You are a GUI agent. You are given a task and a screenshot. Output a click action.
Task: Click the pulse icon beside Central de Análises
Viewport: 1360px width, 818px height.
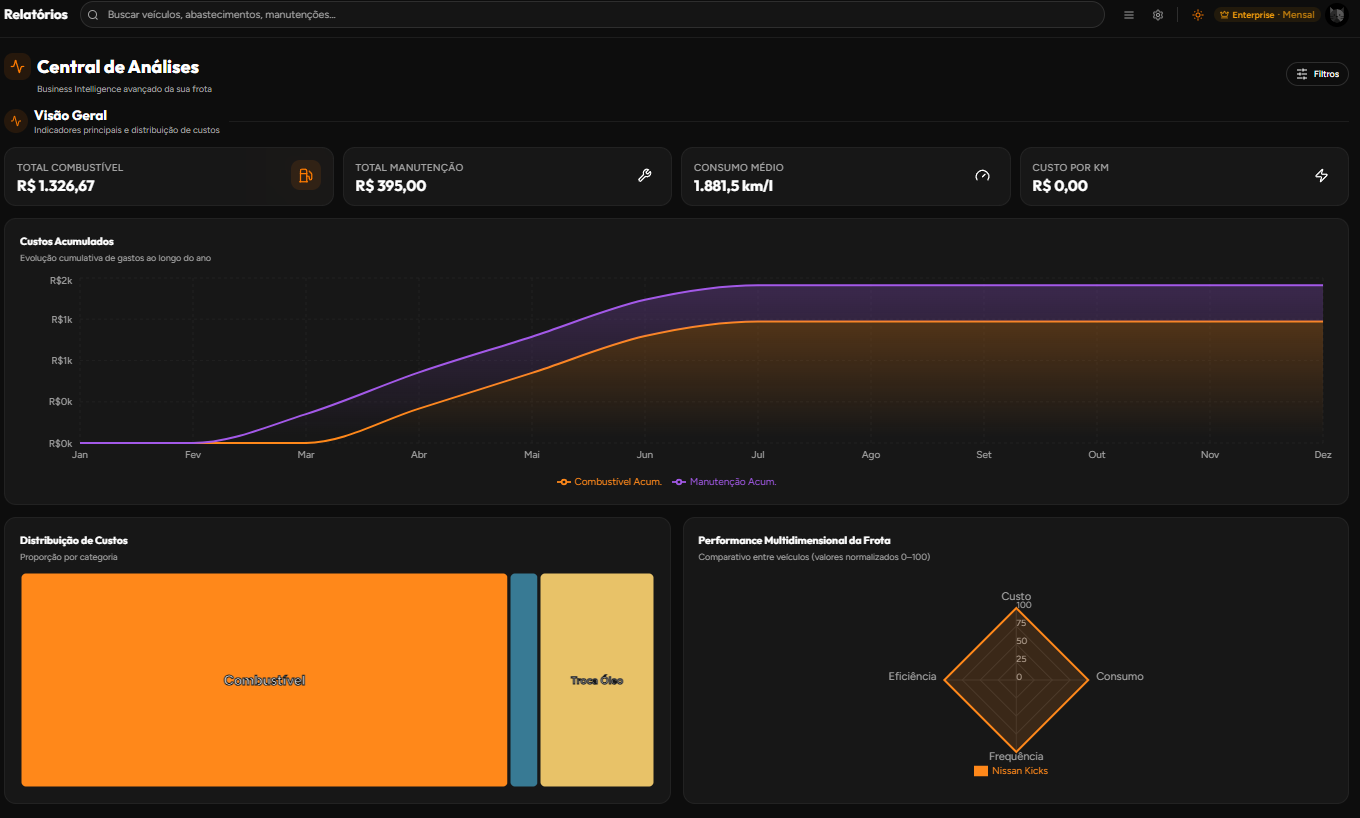(17, 67)
